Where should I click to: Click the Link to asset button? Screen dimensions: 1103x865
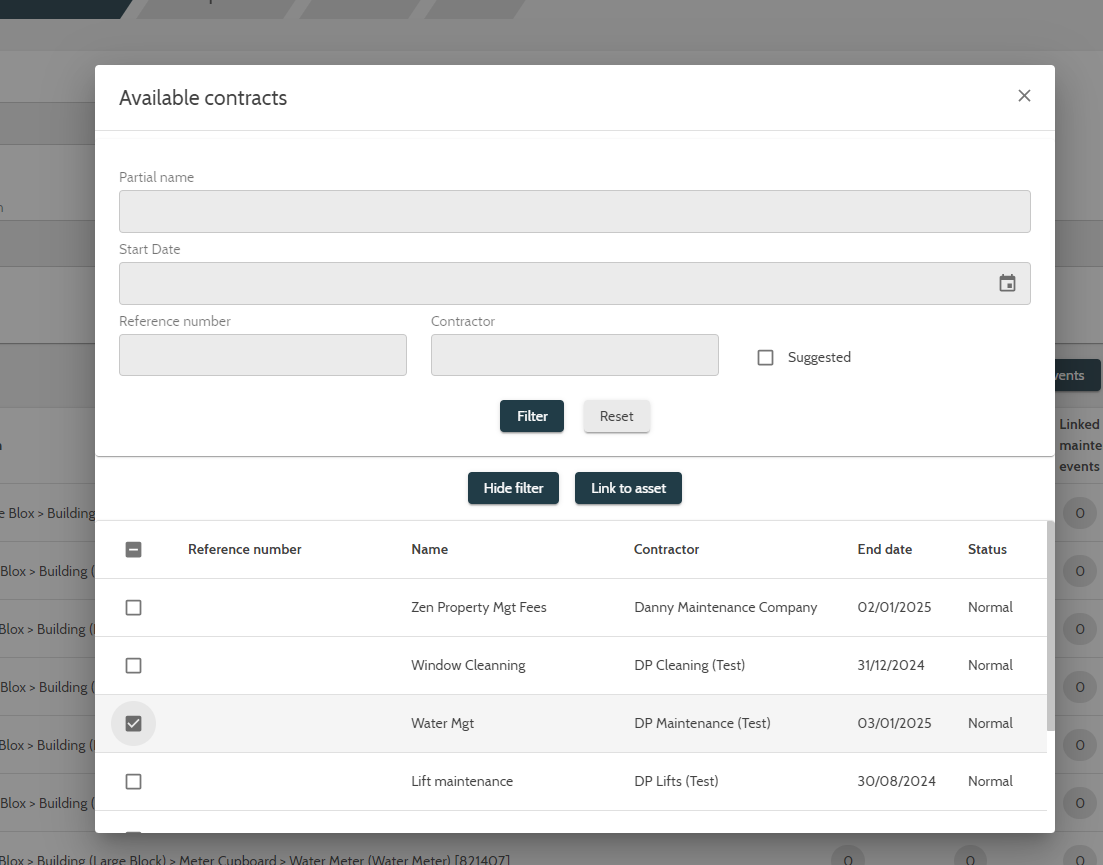coord(628,488)
